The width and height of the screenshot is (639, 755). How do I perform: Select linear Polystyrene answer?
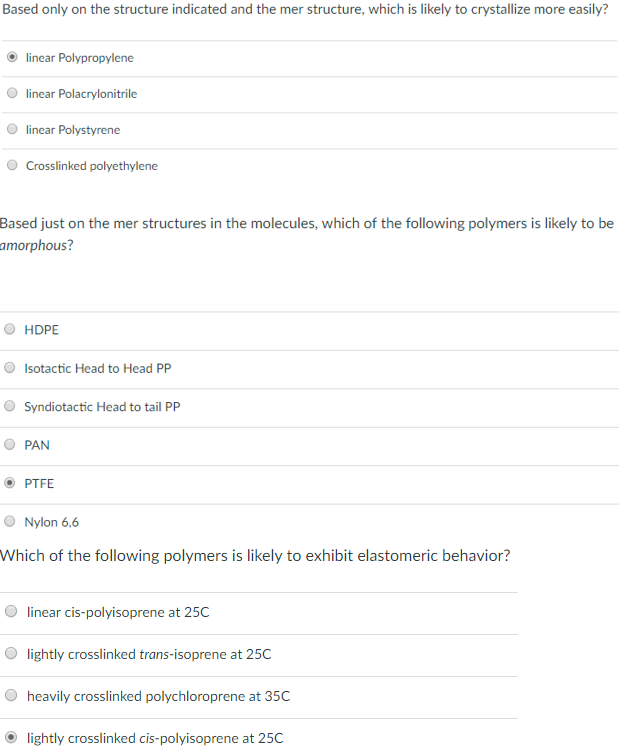12,130
